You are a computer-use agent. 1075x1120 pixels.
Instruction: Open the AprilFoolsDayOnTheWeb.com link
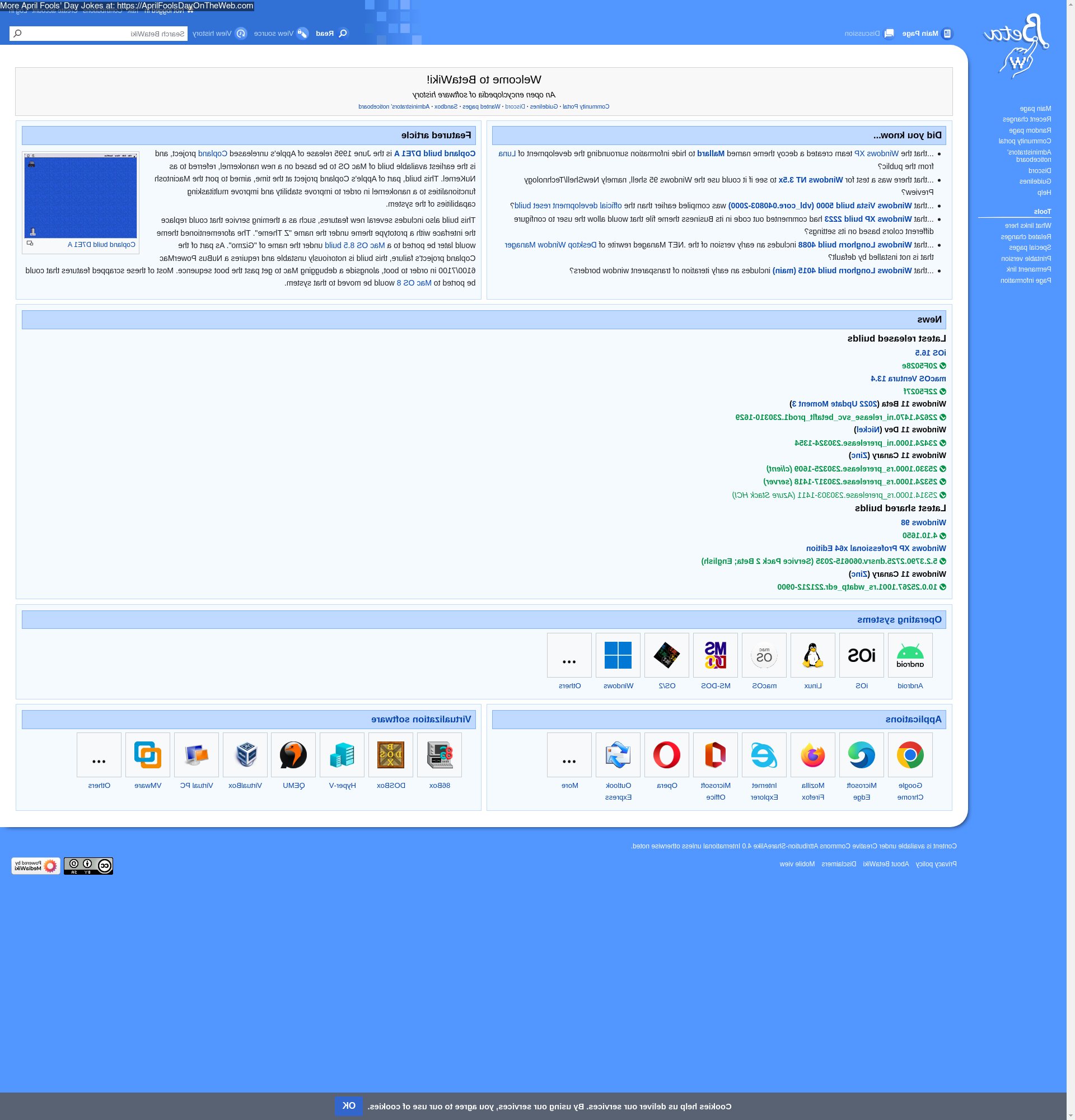point(185,6)
